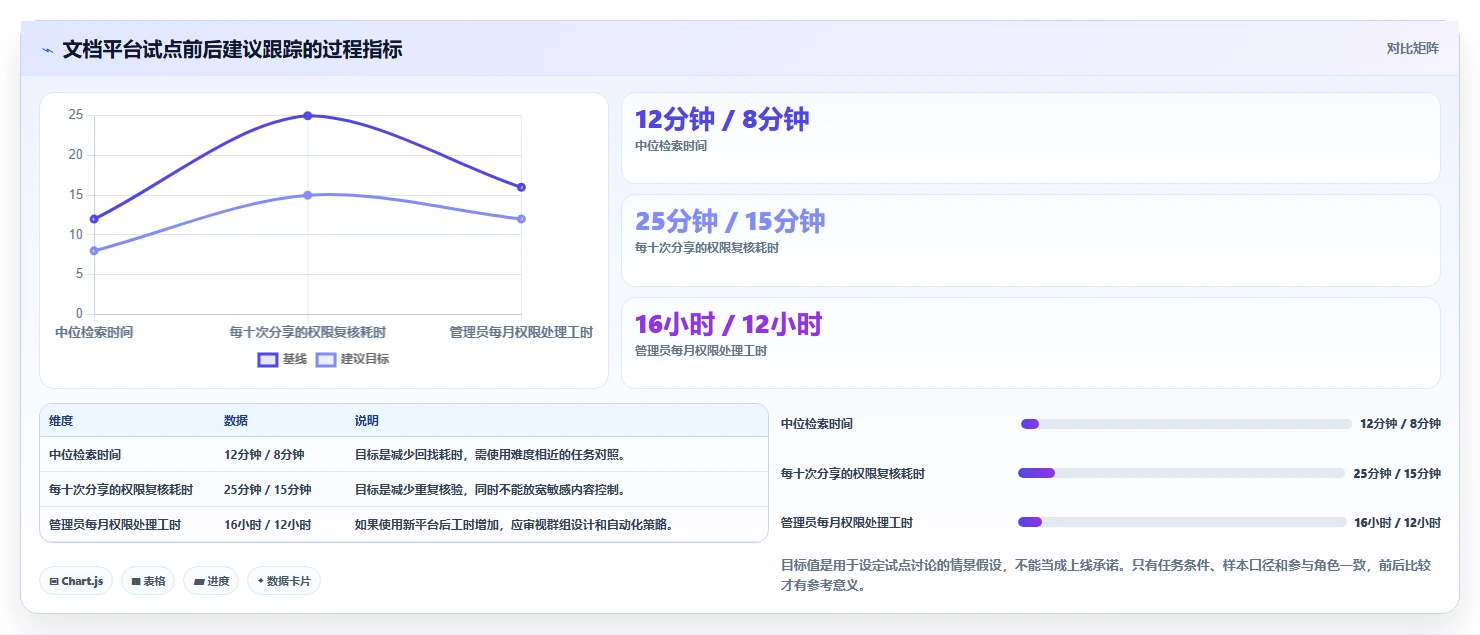Select the 管理员每月权限处理工时 table row label
The height and width of the screenshot is (635, 1480).
pyautogui.click(x=115, y=525)
